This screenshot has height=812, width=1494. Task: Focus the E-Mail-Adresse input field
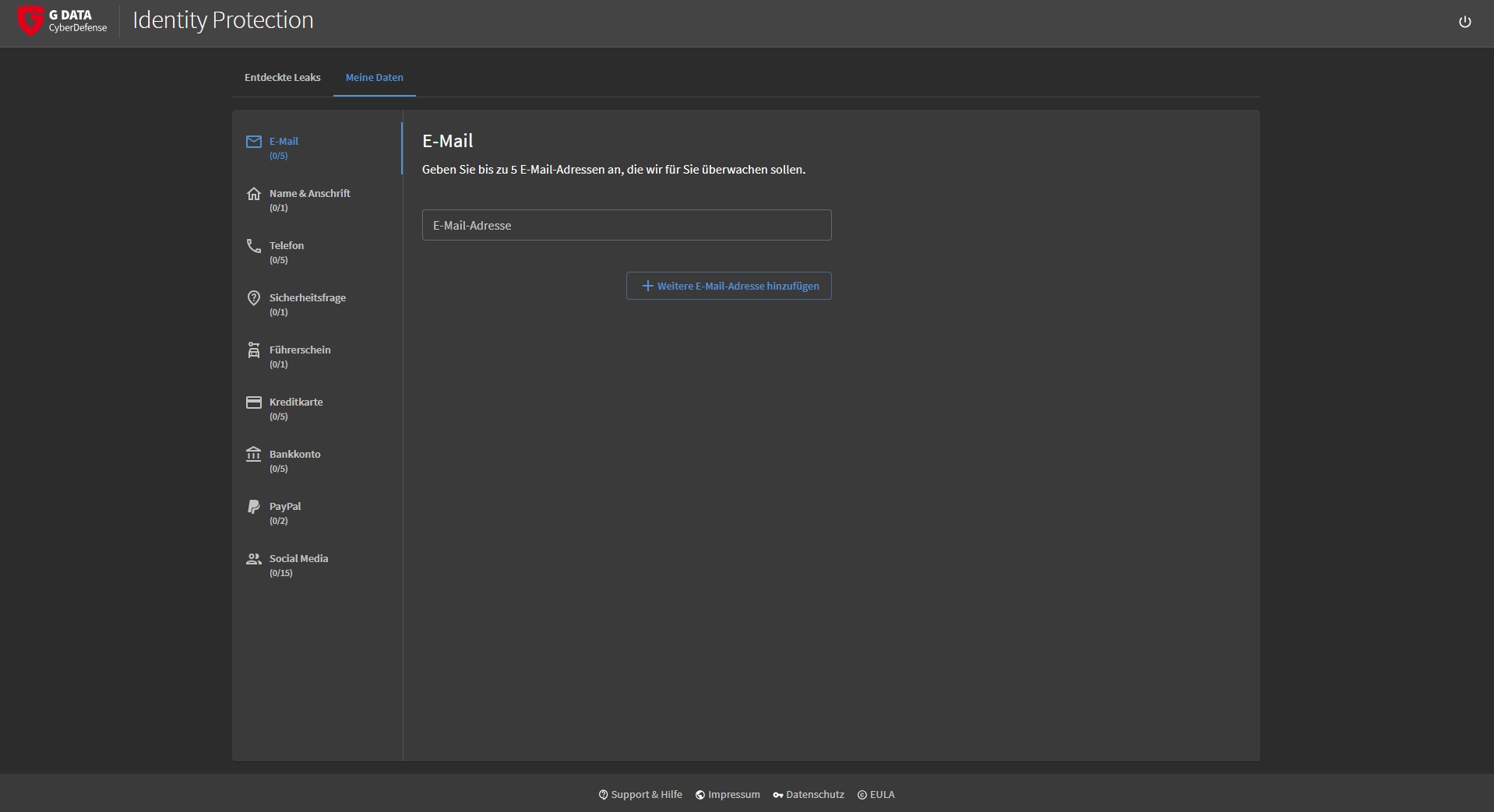point(626,225)
